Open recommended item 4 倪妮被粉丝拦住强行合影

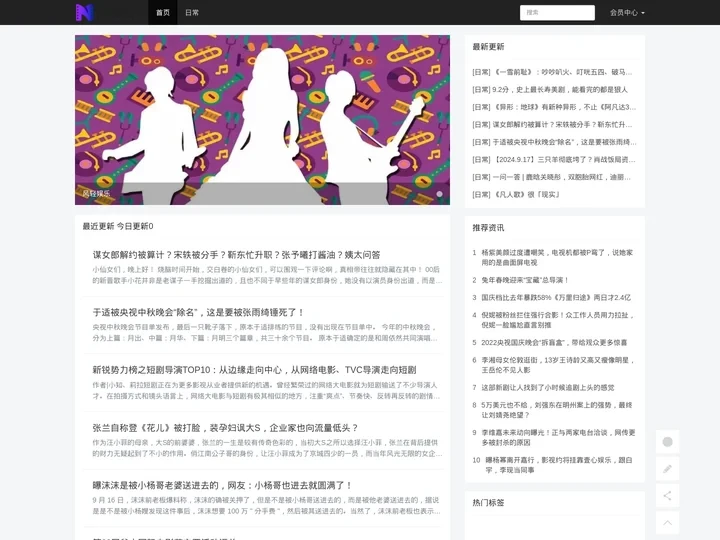coord(558,320)
